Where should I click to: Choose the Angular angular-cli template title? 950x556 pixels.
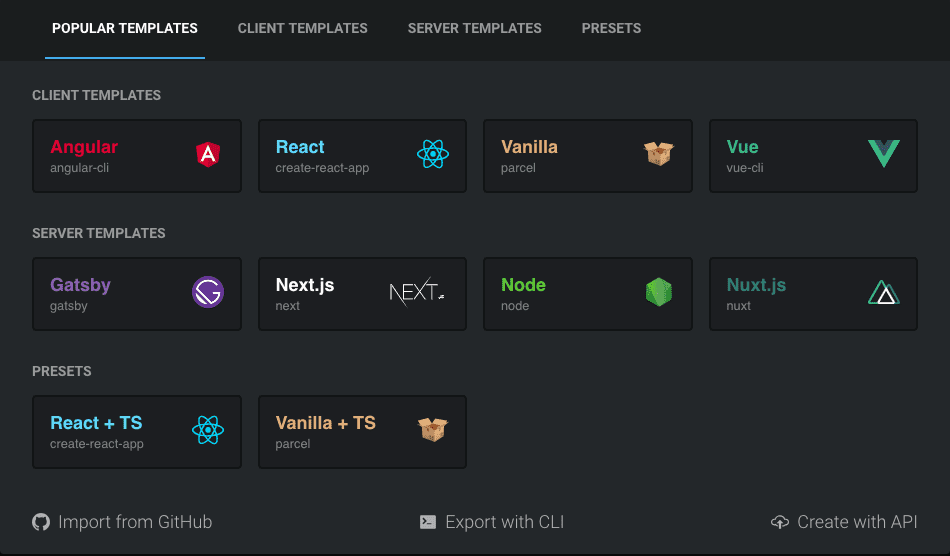[84, 147]
